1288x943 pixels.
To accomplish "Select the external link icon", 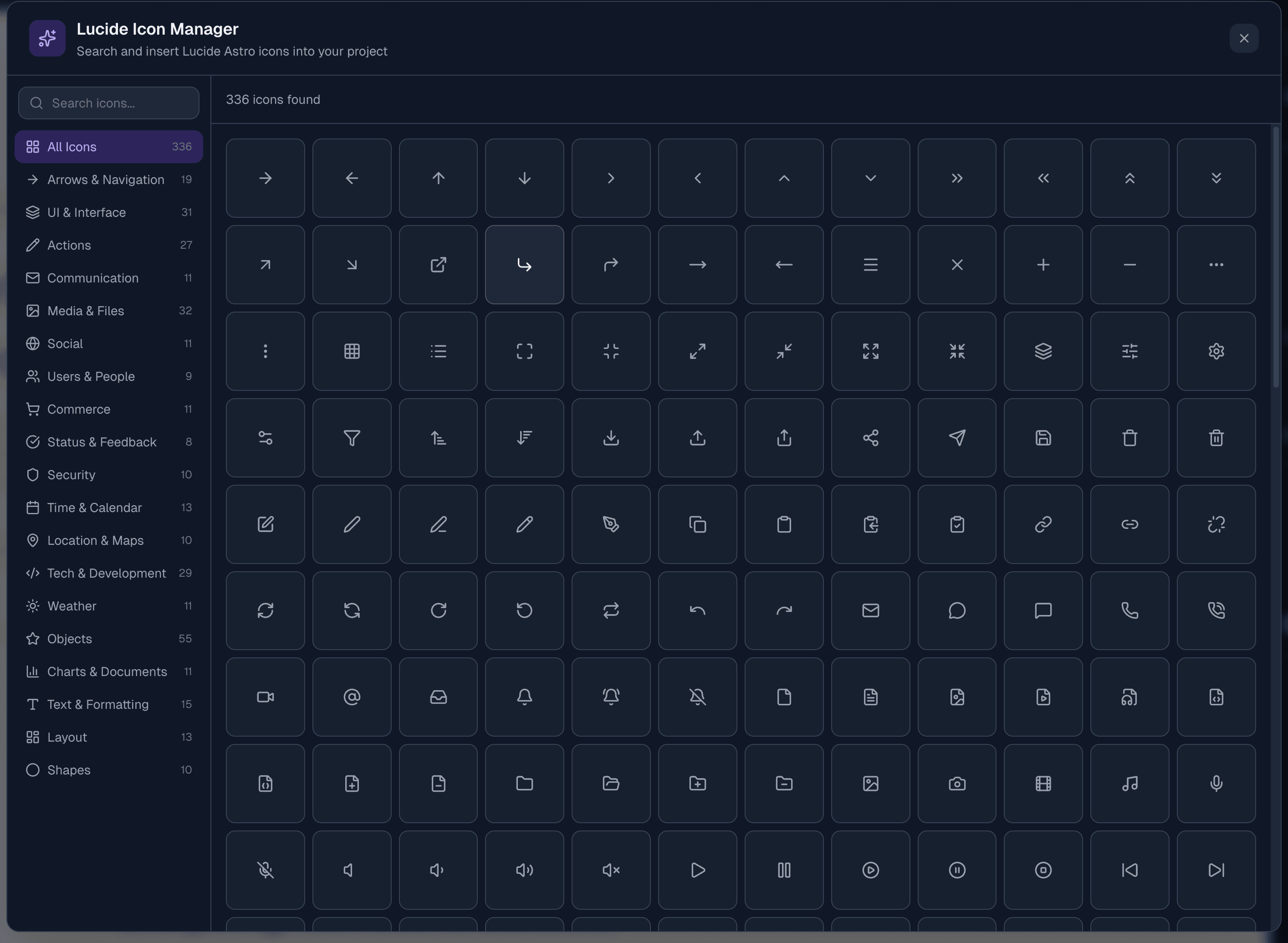I will 438,264.
